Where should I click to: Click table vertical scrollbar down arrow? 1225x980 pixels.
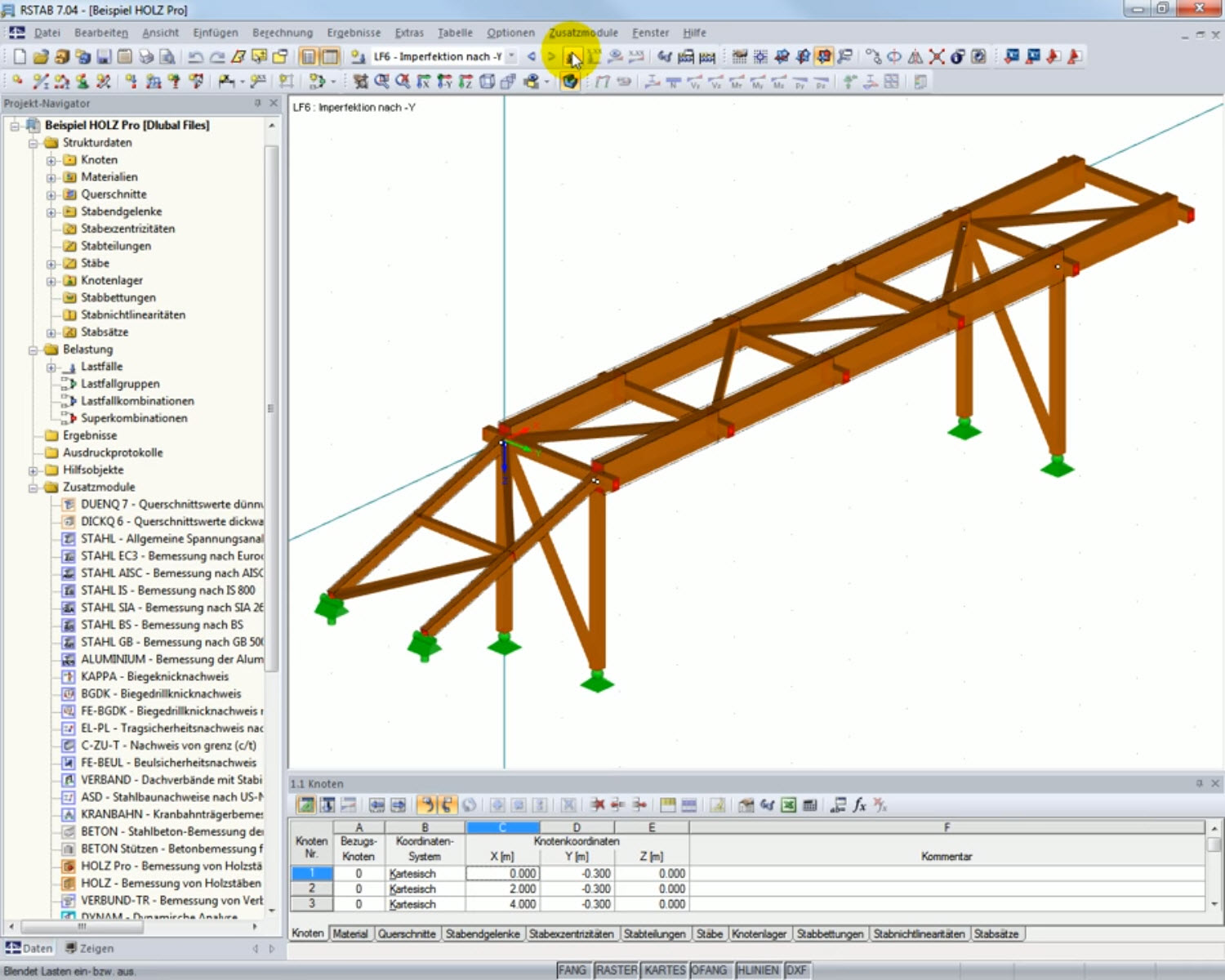(1214, 904)
